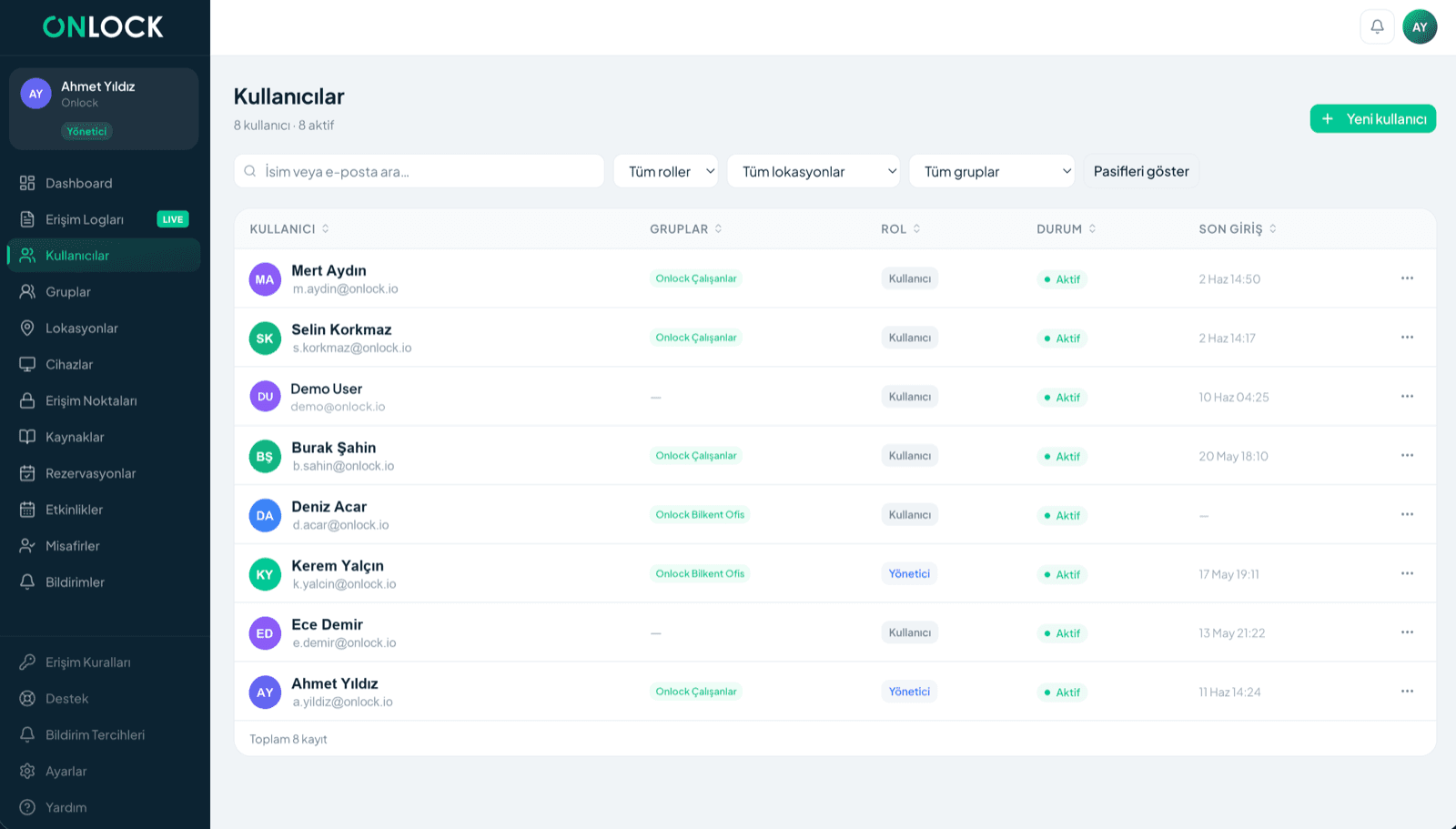This screenshot has width=1456, height=829.
Task: Focus the İsim veya e-posta ara search field
Action: pos(420,171)
